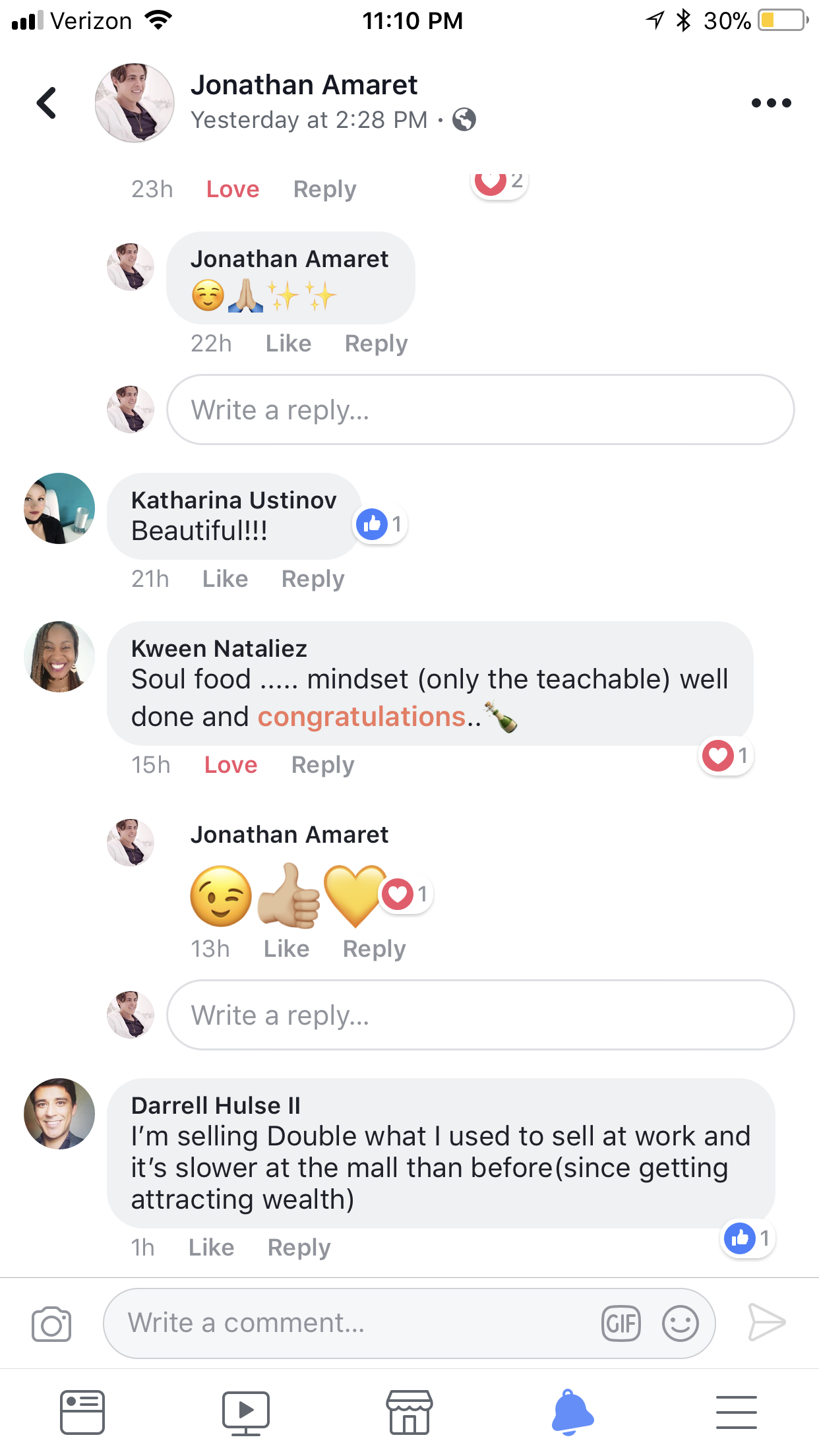The width and height of the screenshot is (819, 1456).
Task: Open Darrell Hulse II's profile picture
Action: coord(59,1114)
